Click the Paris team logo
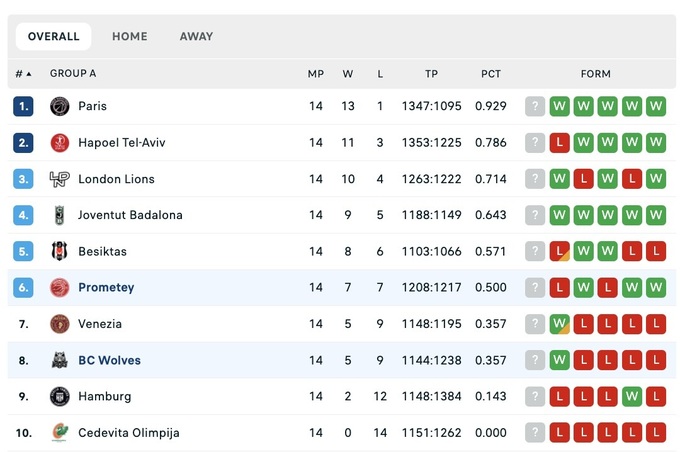Image resolution: width=680 pixels, height=452 pixels. (60, 106)
